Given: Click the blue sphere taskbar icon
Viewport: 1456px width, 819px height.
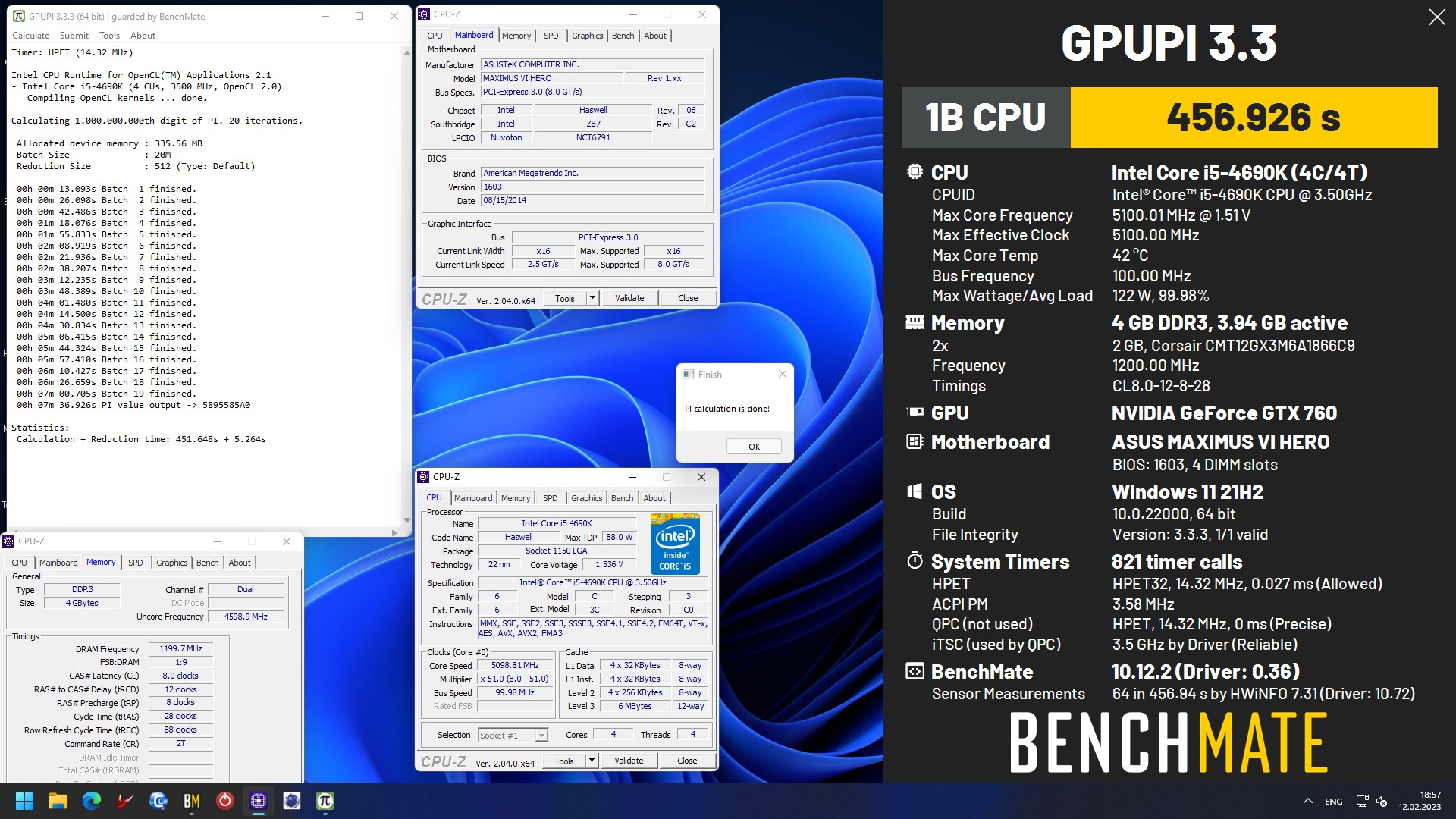Looking at the screenshot, I should (x=292, y=801).
